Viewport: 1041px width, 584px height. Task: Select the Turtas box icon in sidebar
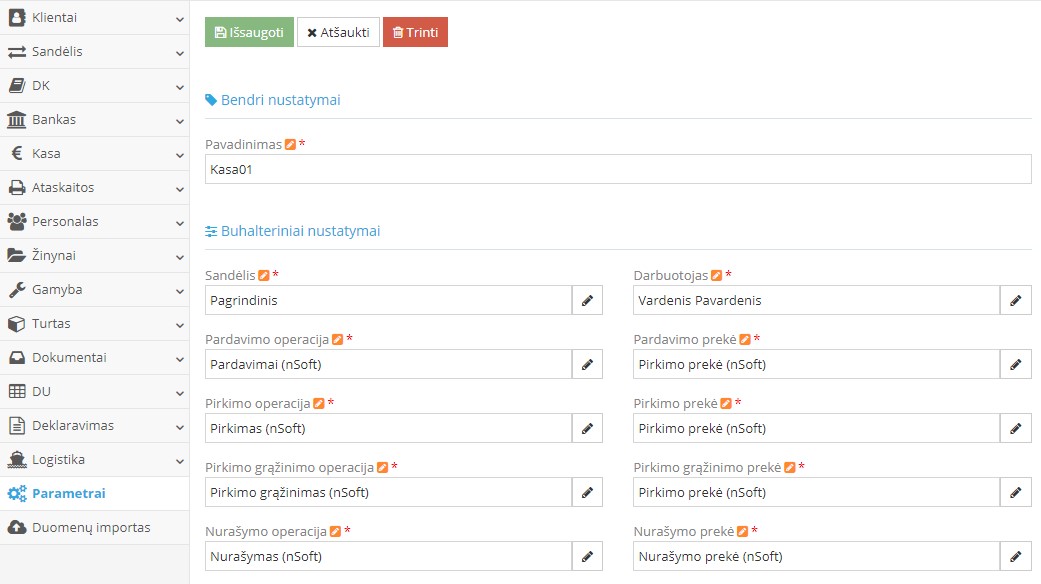click(x=18, y=323)
